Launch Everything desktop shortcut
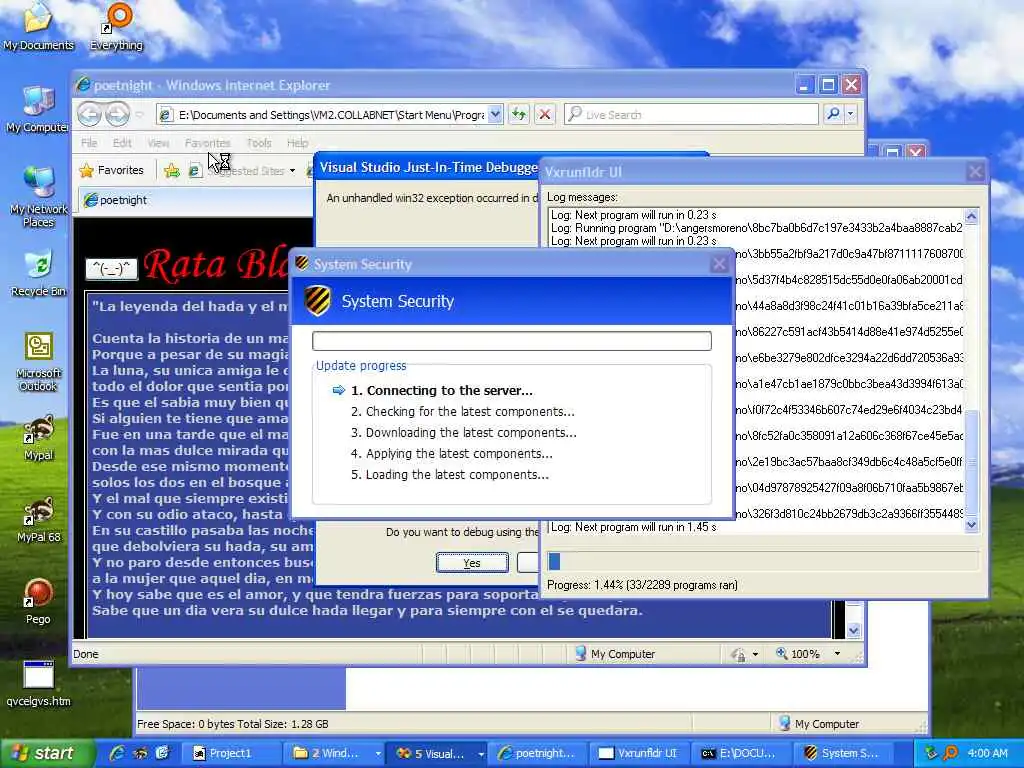 coord(116,26)
